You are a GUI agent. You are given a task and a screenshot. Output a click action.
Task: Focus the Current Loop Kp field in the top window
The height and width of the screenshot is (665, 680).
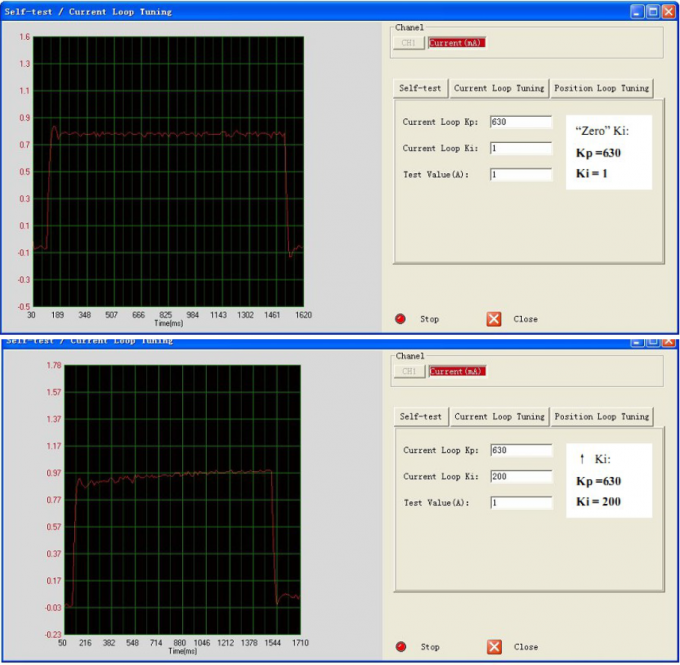point(521,122)
